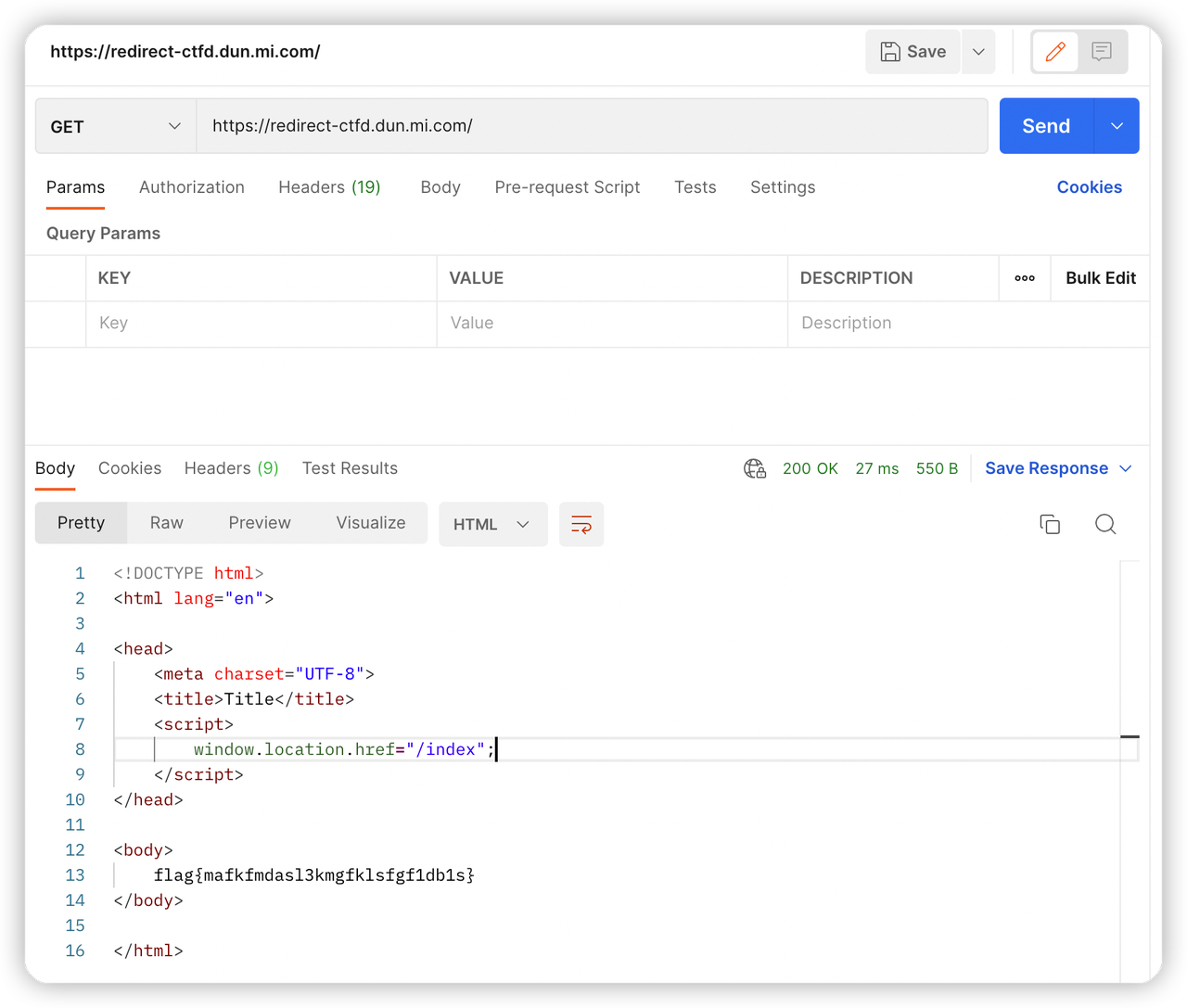Screen dimensions: 1187x1008
Task: Open the three-dots column options
Action: [1025, 278]
